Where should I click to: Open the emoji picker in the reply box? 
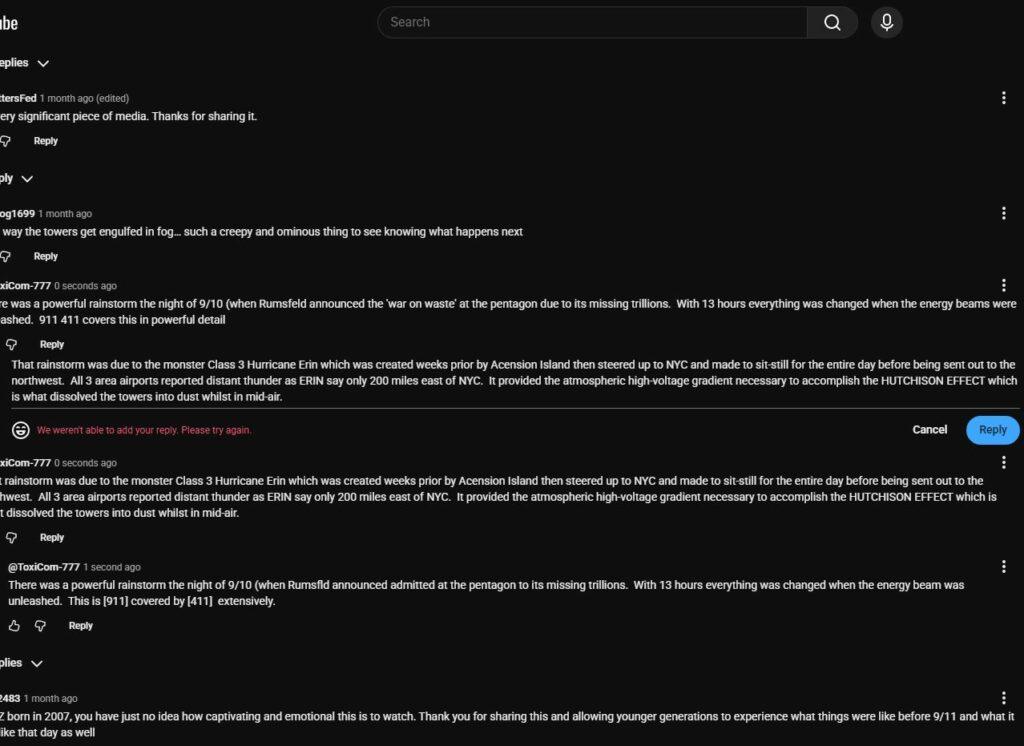pyautogui.click(x=20, y=430)
